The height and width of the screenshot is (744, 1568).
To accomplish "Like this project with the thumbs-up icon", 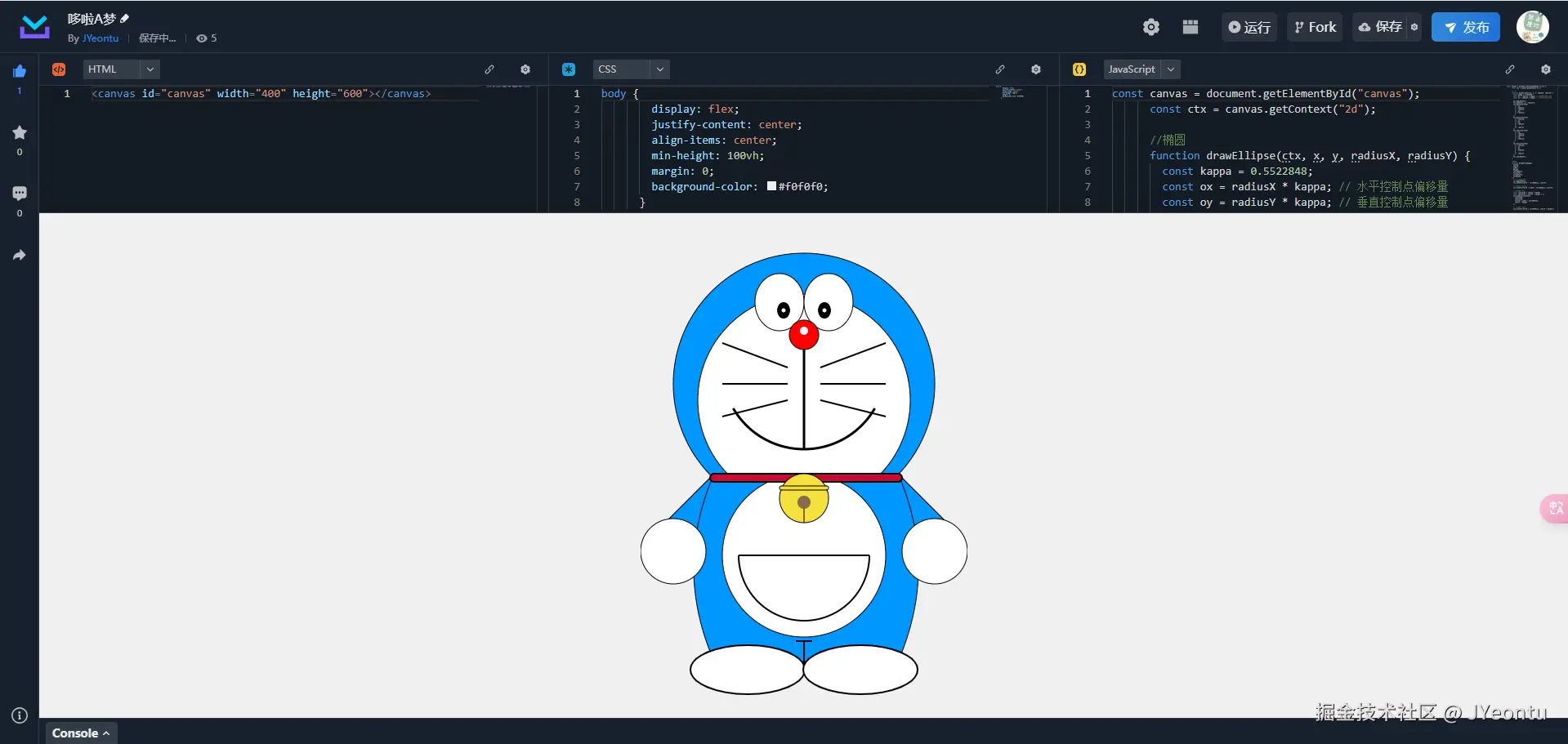I will pos(20,71).
